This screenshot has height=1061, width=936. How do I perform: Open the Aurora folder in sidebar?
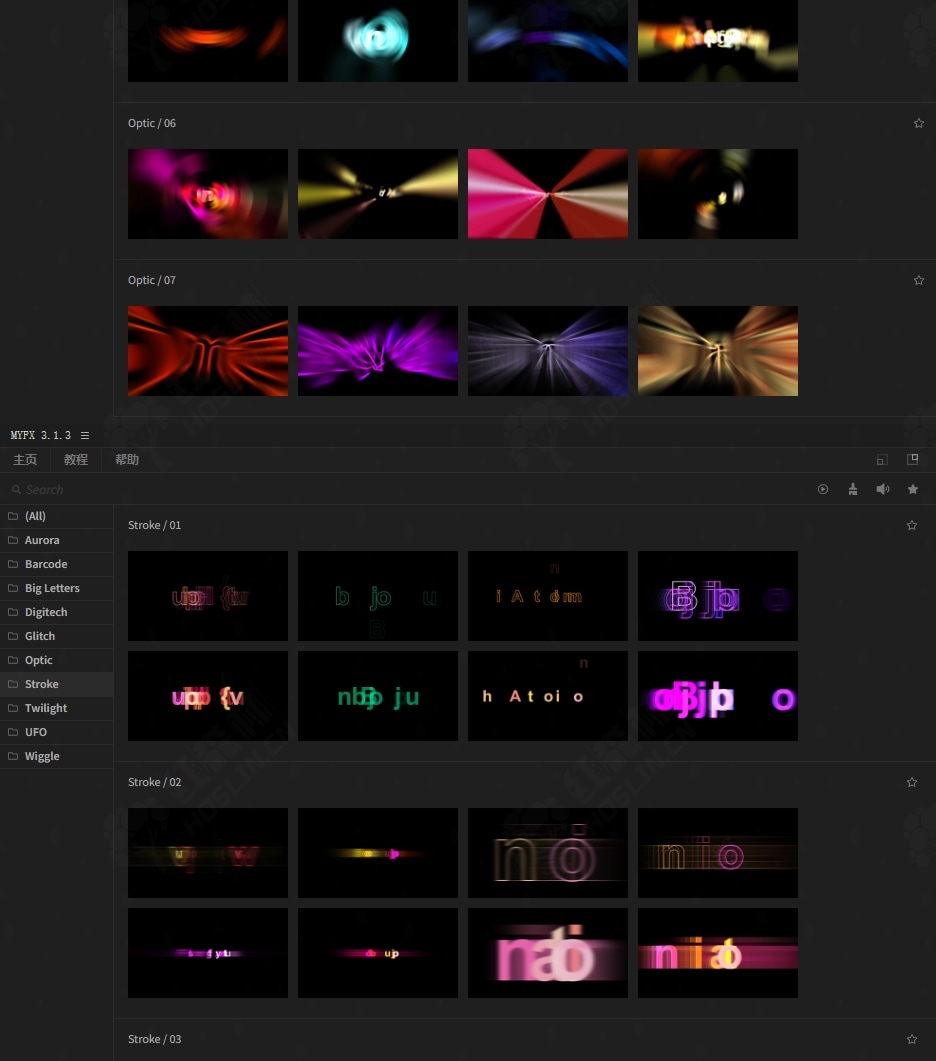click(x=42, y=540)
